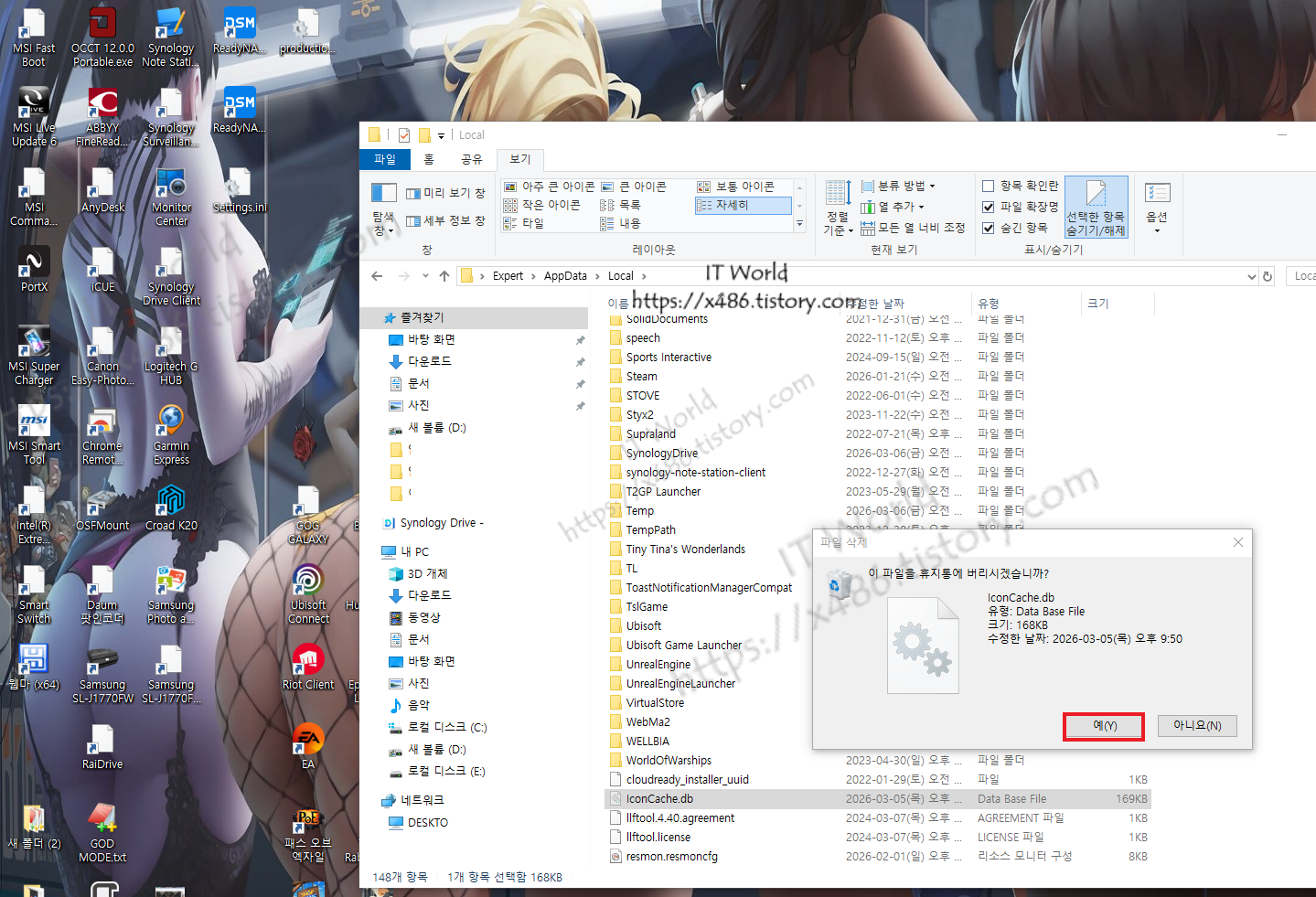This screenshot has width=1316, height=897.
Task: Sort by the 유형 column header
Action: point(1025,304)
